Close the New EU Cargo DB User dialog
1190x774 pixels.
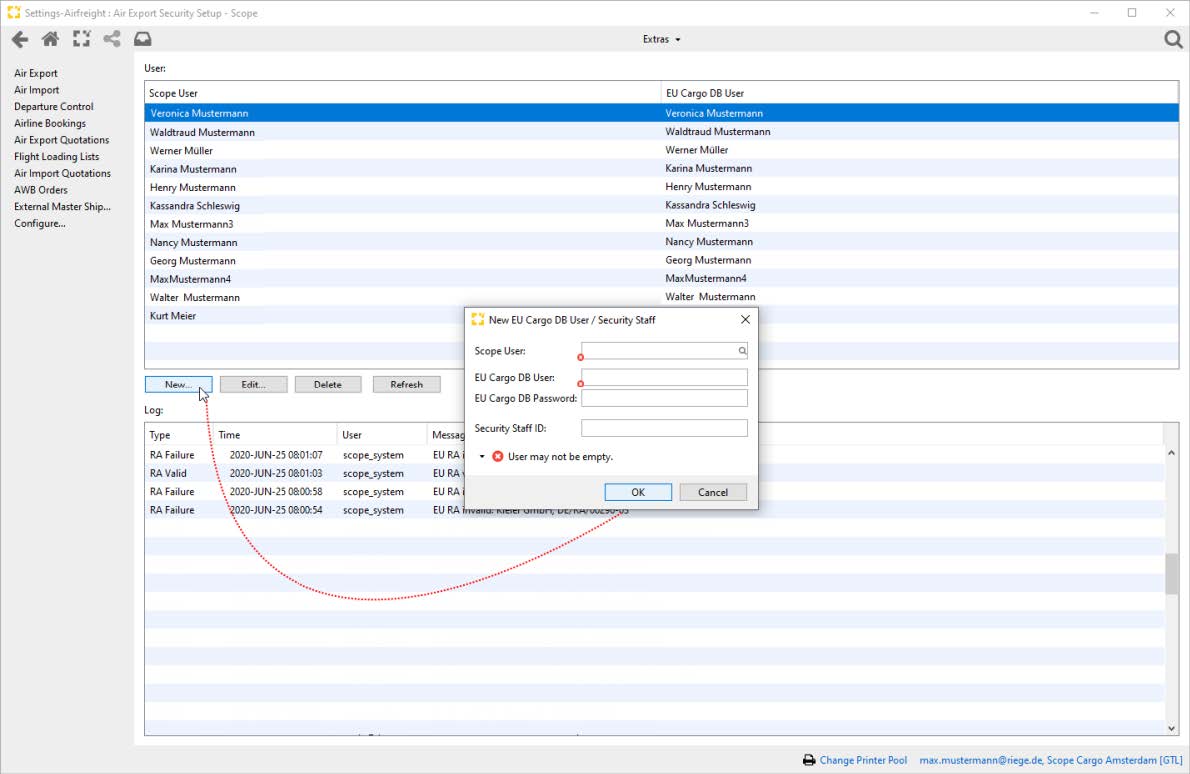coord(745,319)
